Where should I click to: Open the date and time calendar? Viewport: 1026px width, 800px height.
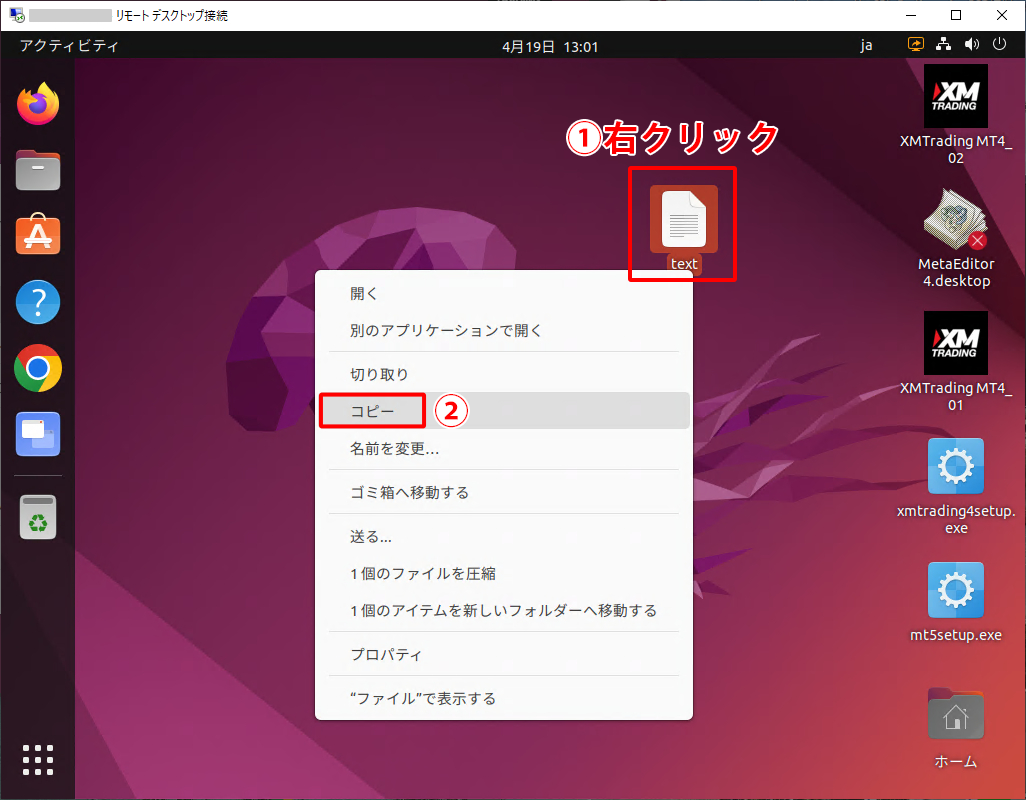pyautogui.click(x=549, y=46)
